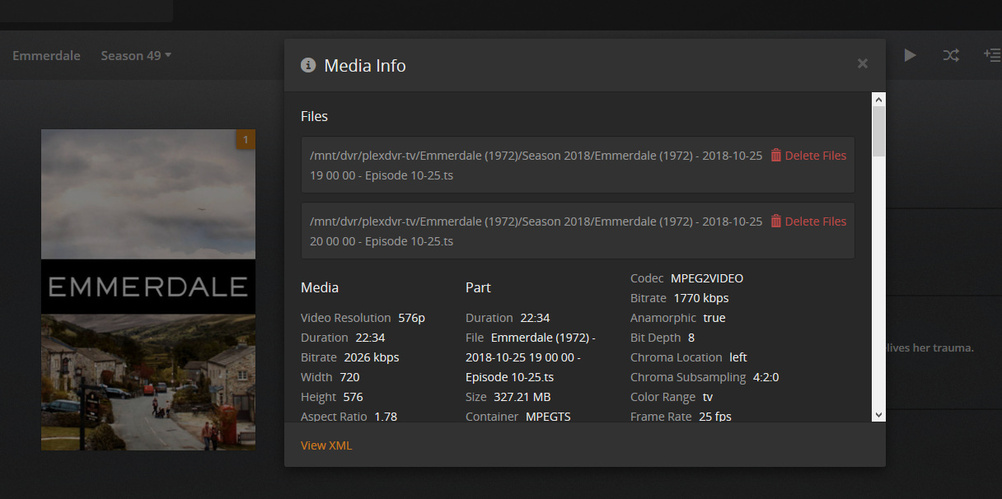Delete Files for the 19 00 00 recording

808,155
